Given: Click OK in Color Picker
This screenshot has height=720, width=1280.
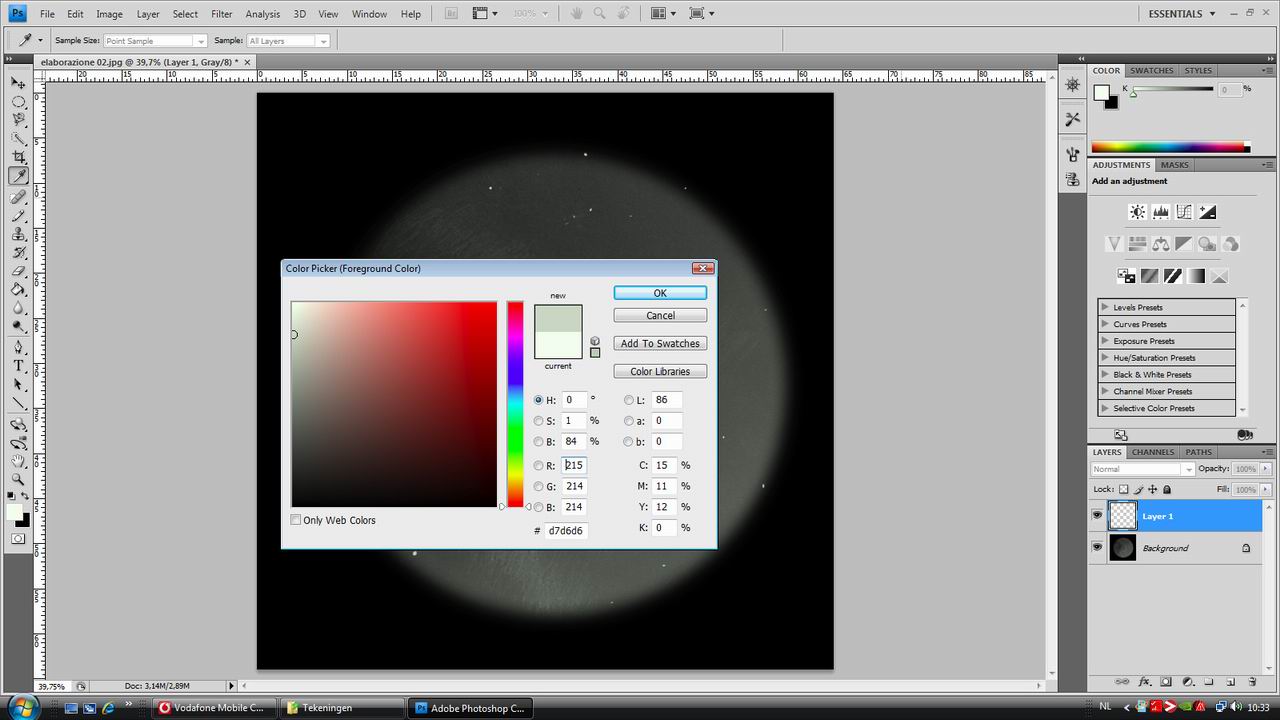Looking at the screenshot, I should [x=660, y=293].
